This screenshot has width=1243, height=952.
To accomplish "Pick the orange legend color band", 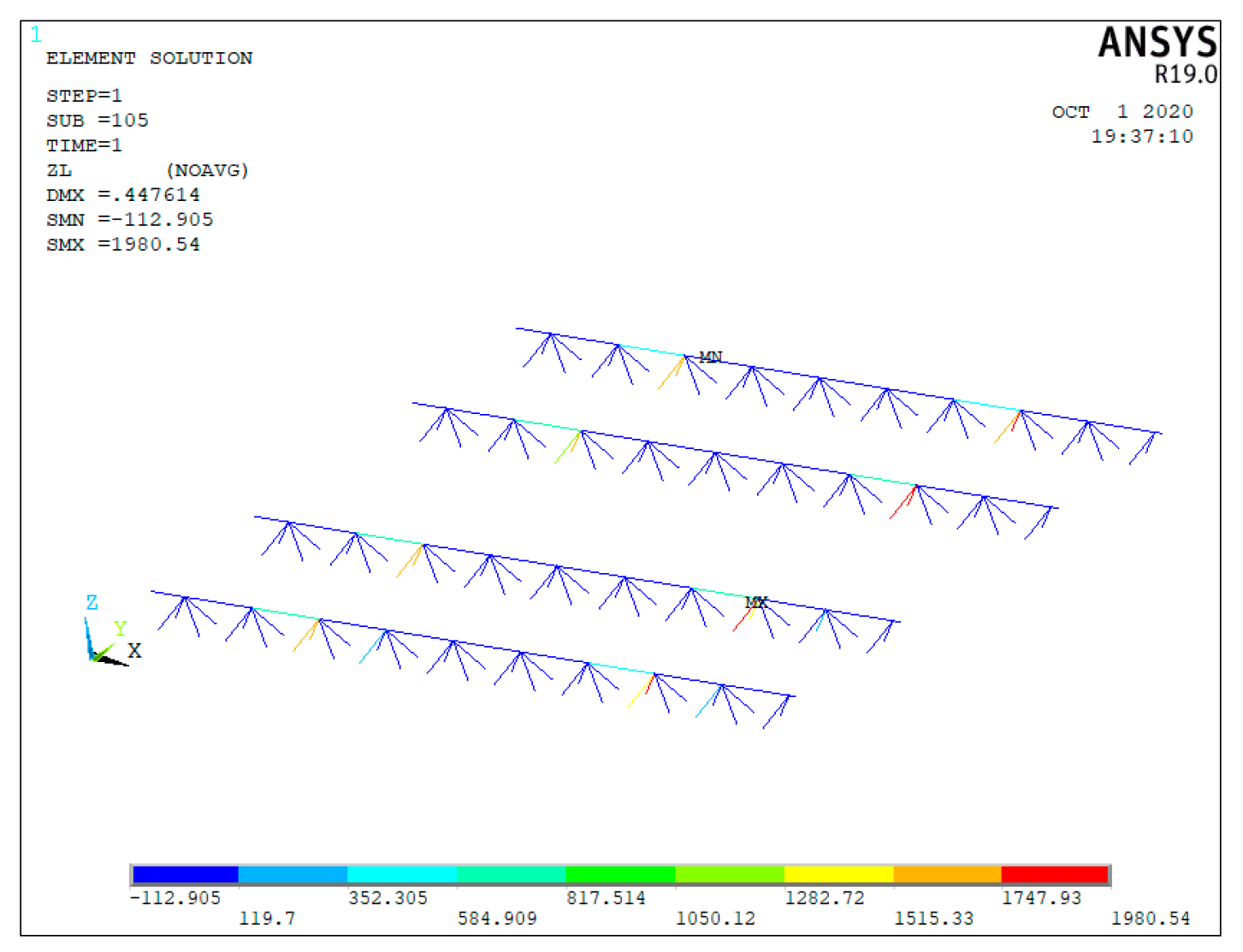I will coord(947,874).
